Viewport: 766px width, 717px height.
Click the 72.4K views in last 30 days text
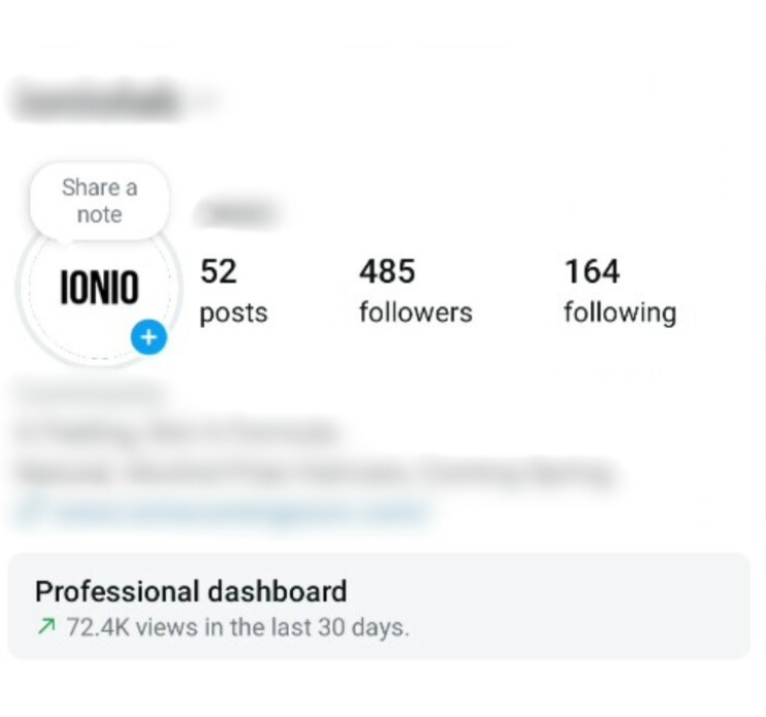coord(237,627)
